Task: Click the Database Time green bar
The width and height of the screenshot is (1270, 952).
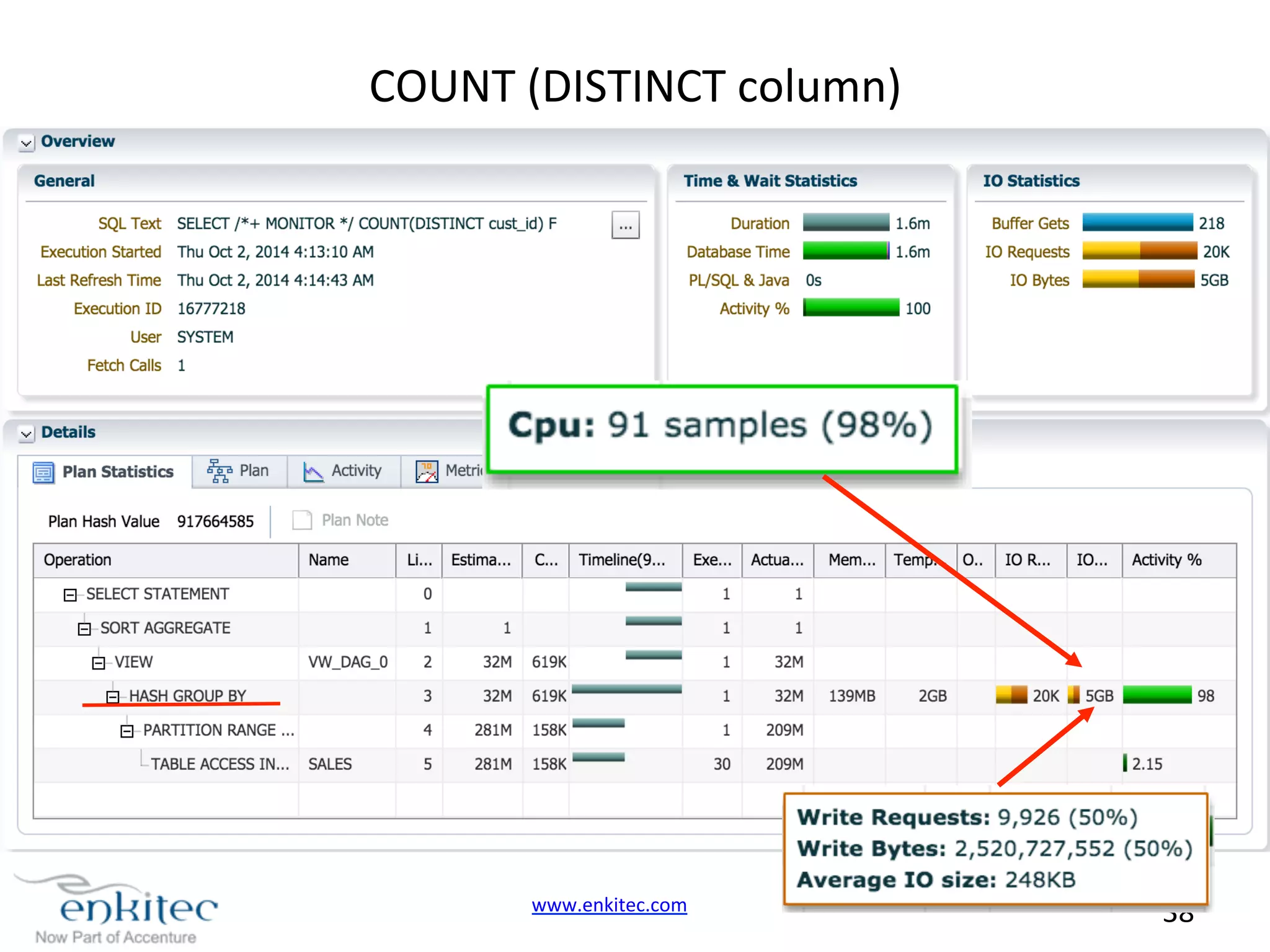Action: pos(846,251)
